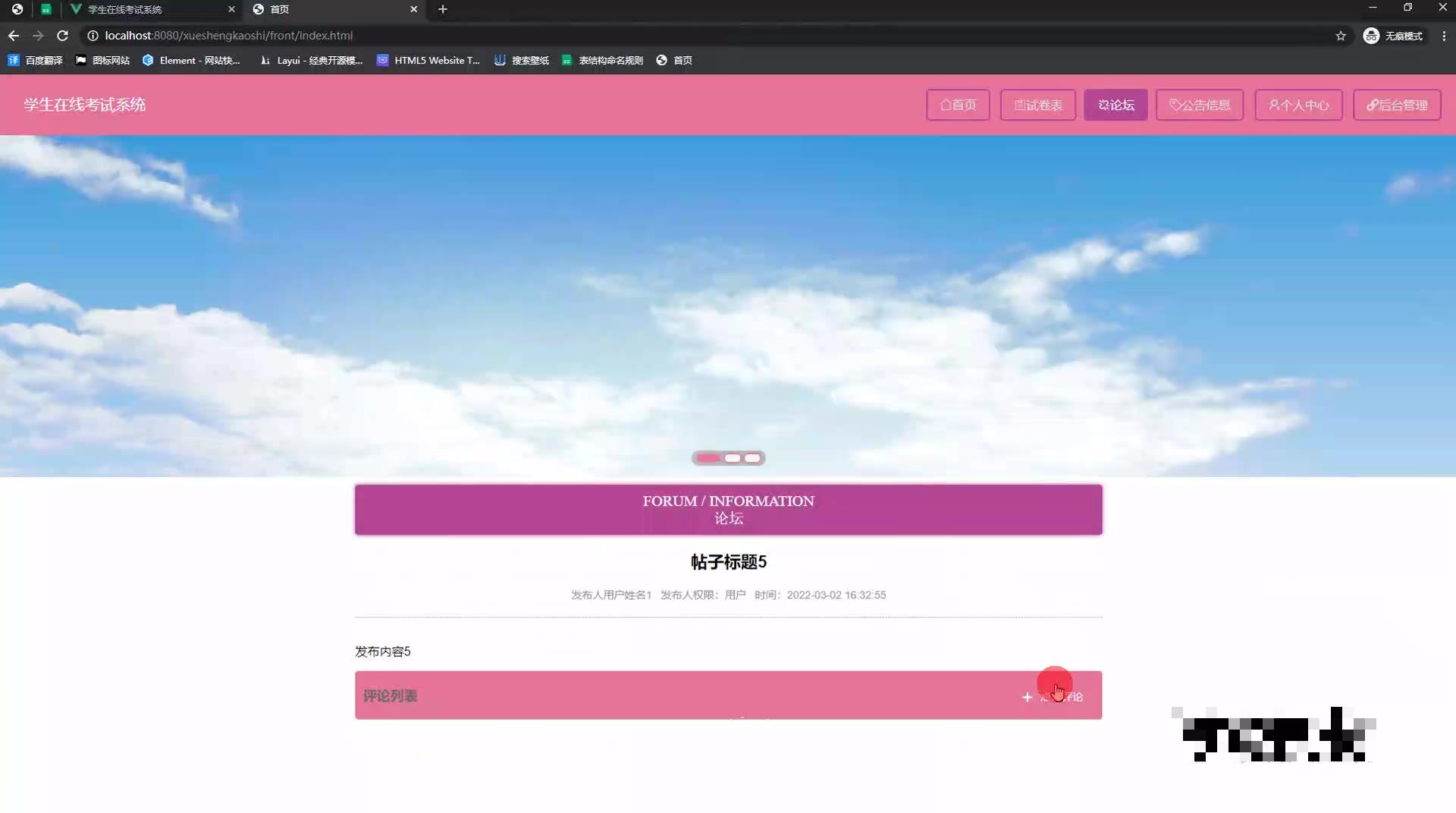The height and width of the screenshot is (813, 1456).
Task: Activate the third carousel indicator
Action: 752,458
